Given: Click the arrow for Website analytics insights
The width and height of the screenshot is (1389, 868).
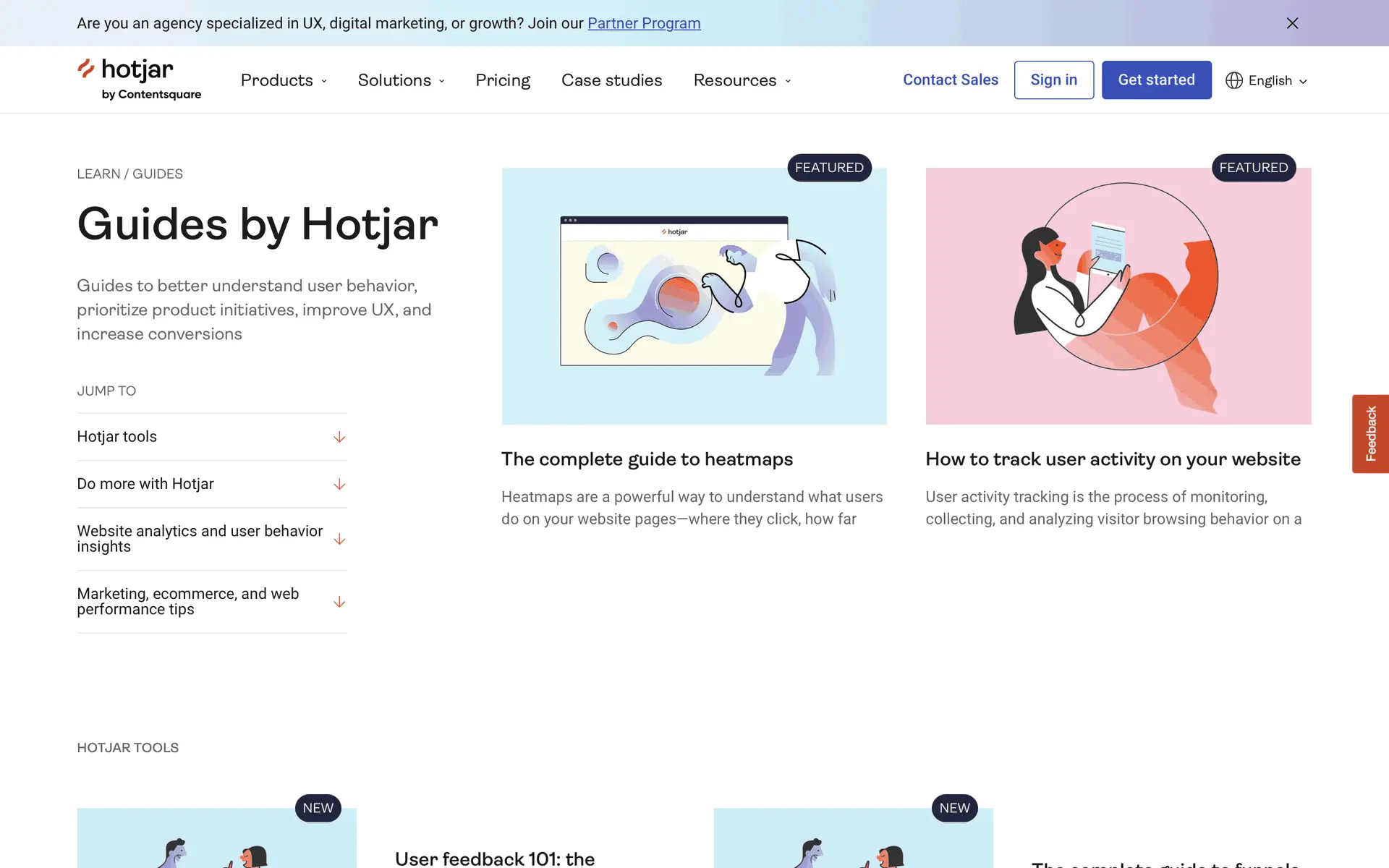Looking at the screenshot, I should [339, 539].
